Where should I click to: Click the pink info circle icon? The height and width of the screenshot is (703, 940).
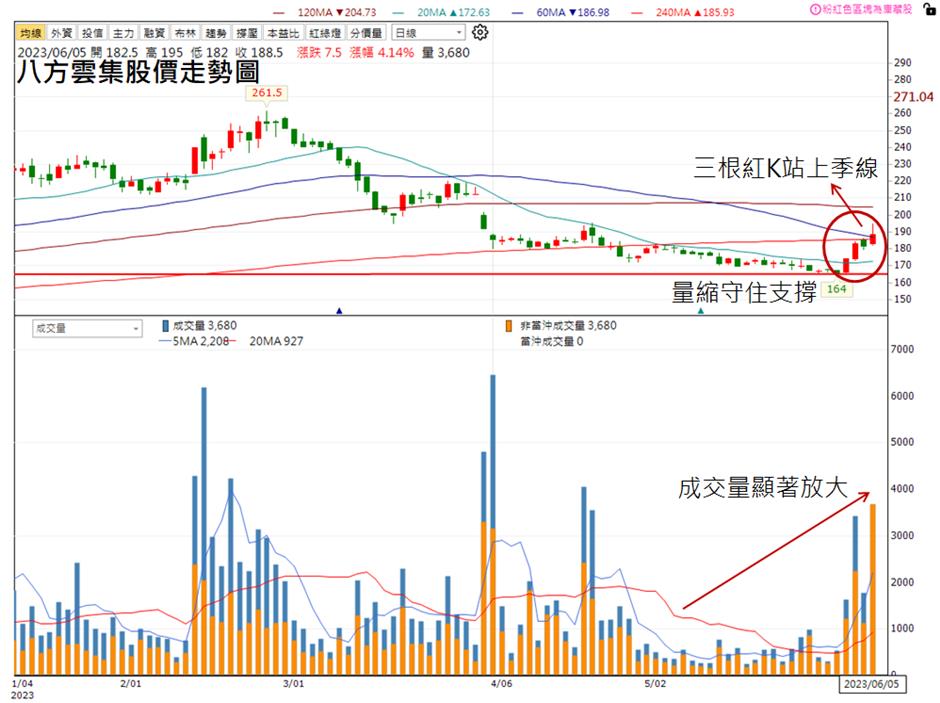(x=815, y=9)
